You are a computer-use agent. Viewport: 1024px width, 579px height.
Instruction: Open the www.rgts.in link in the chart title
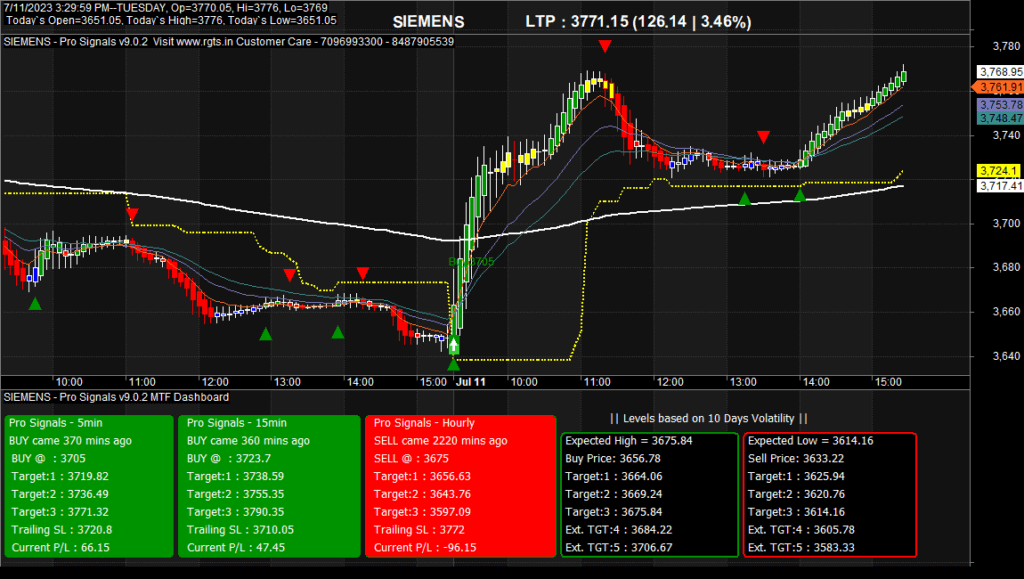[x=204, y=42]
